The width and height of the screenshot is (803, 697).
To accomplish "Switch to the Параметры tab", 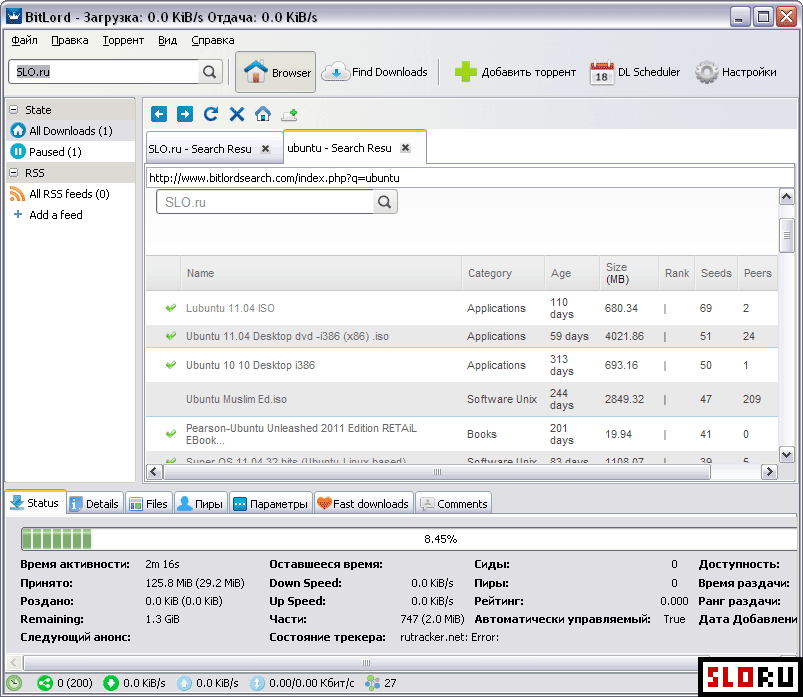I will 270,504.
